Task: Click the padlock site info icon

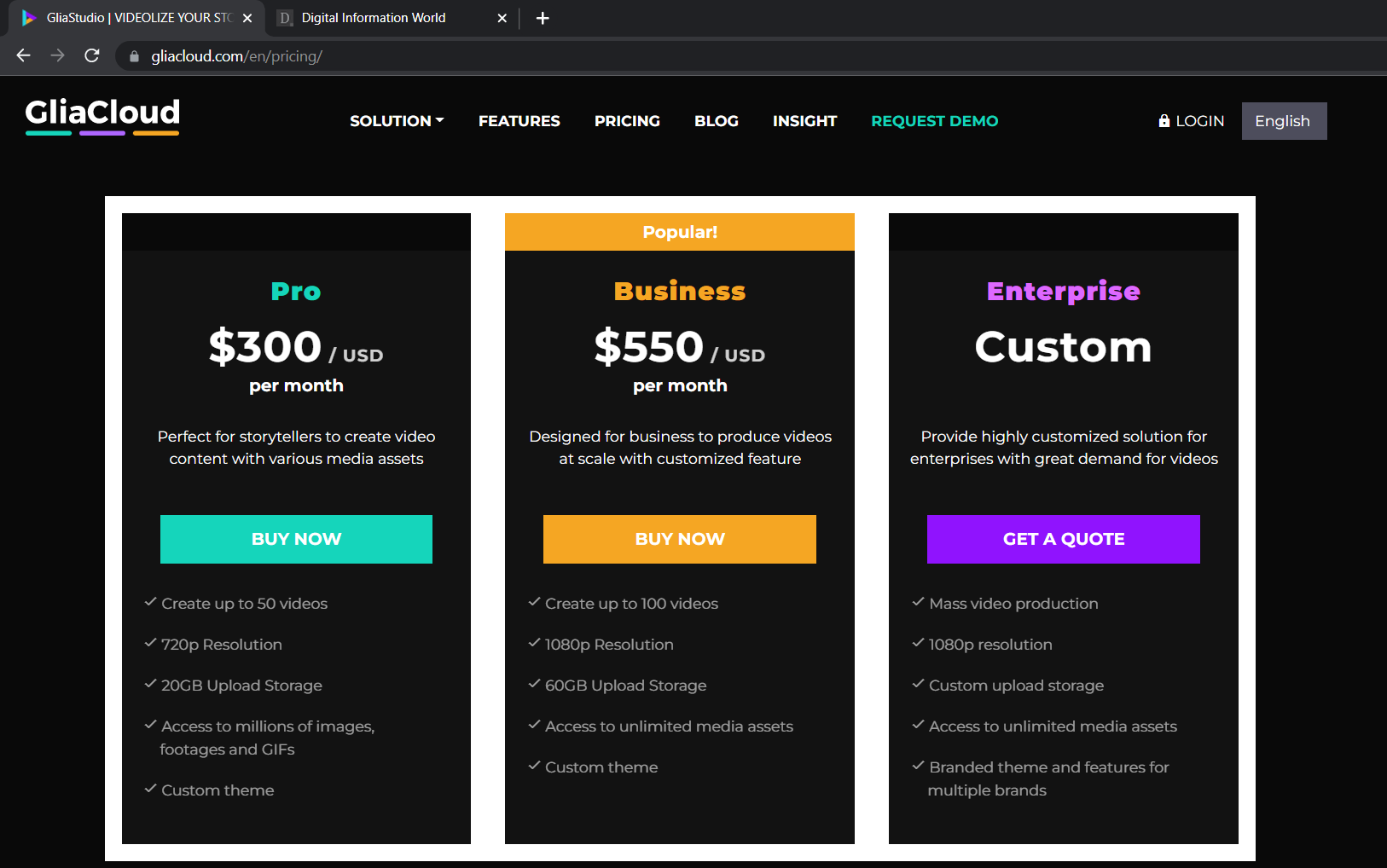Action: pyautogui.click(x=134, y=56)
